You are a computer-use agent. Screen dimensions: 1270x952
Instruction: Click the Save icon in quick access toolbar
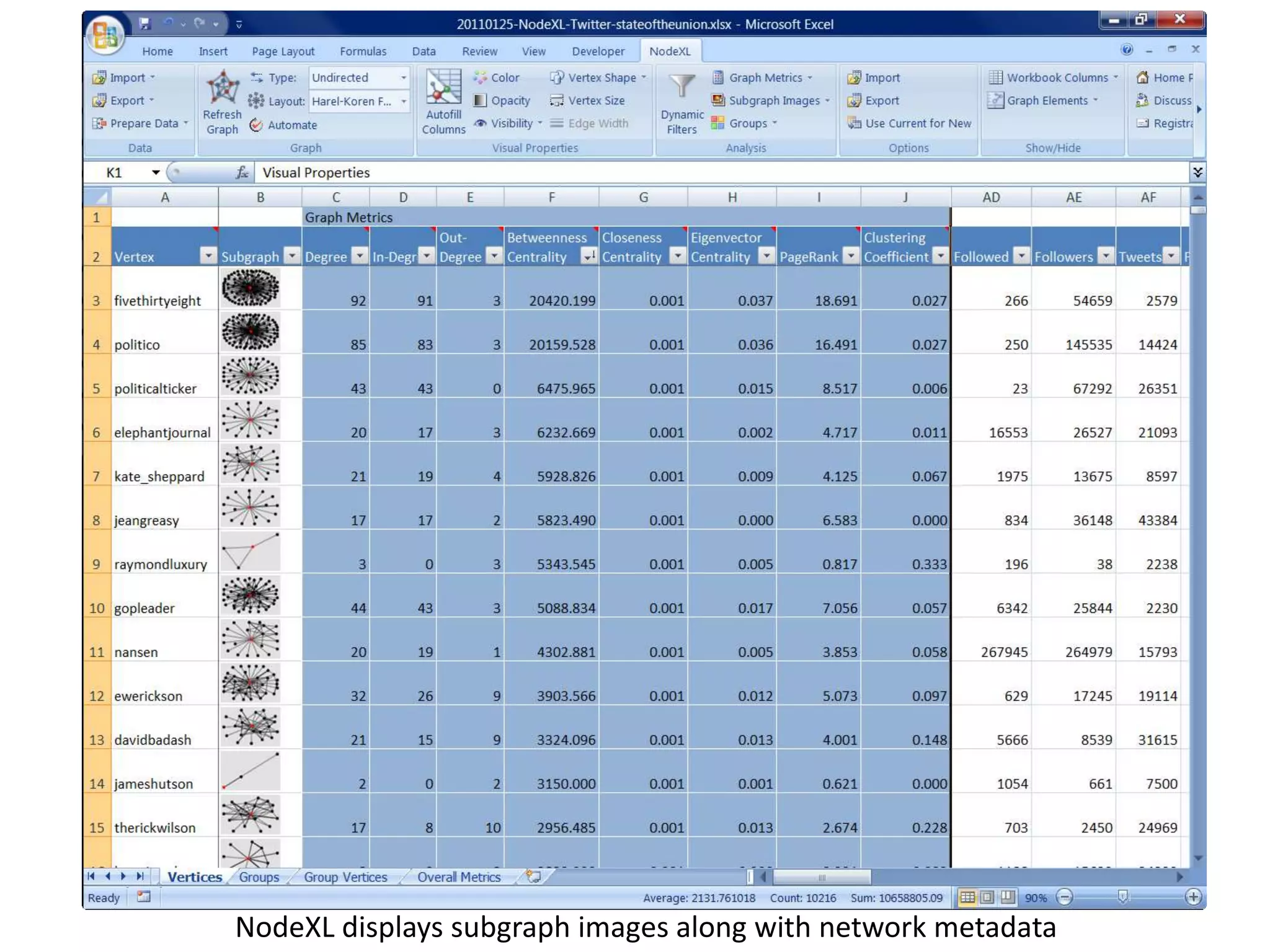tap(144, 24)
